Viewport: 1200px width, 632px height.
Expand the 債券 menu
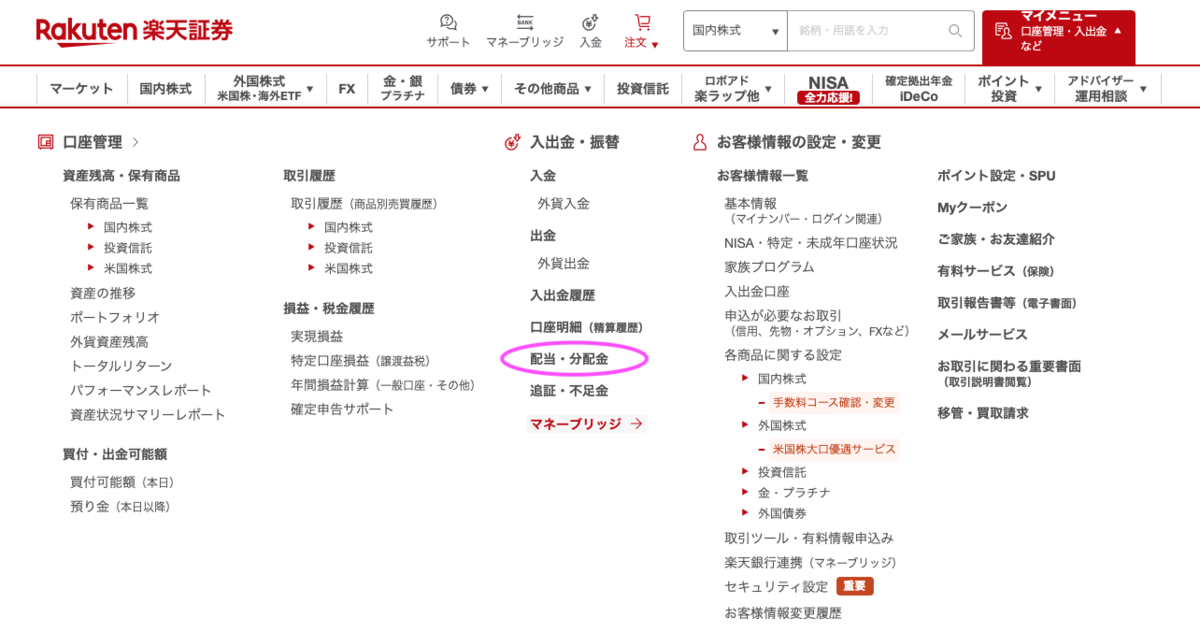pos(469,89)
